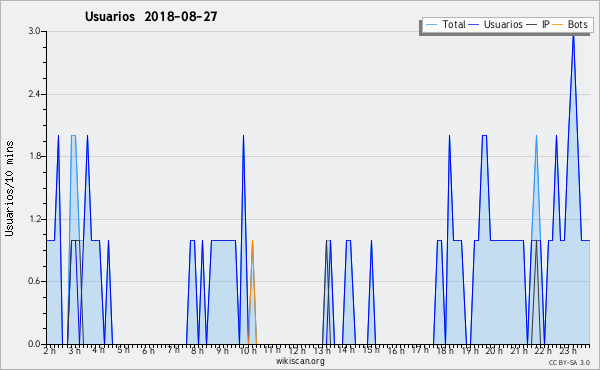Click the chart title Usuarios 2018-08-27
600x370 pixels.
pyautogui.click(x=151, y=16)
